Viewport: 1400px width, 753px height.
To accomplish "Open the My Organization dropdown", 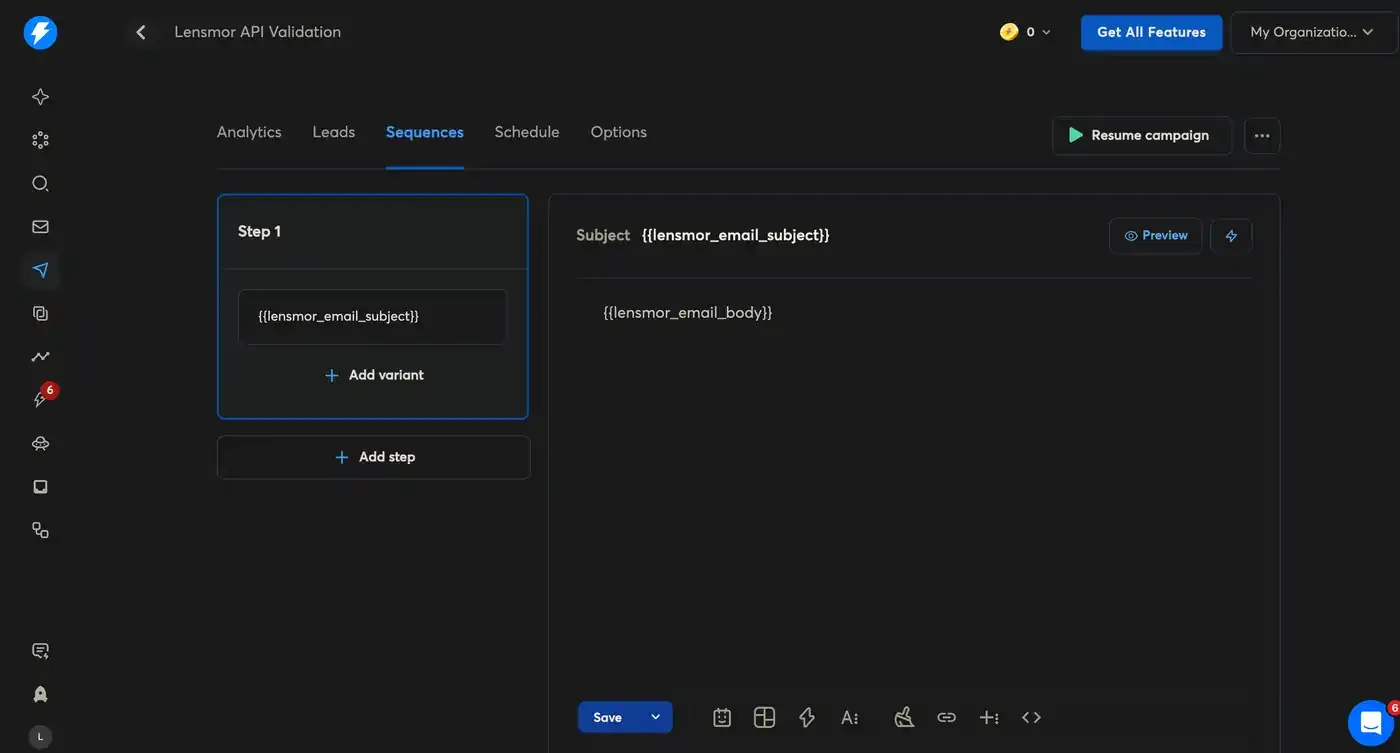I will pos(1314,32).
